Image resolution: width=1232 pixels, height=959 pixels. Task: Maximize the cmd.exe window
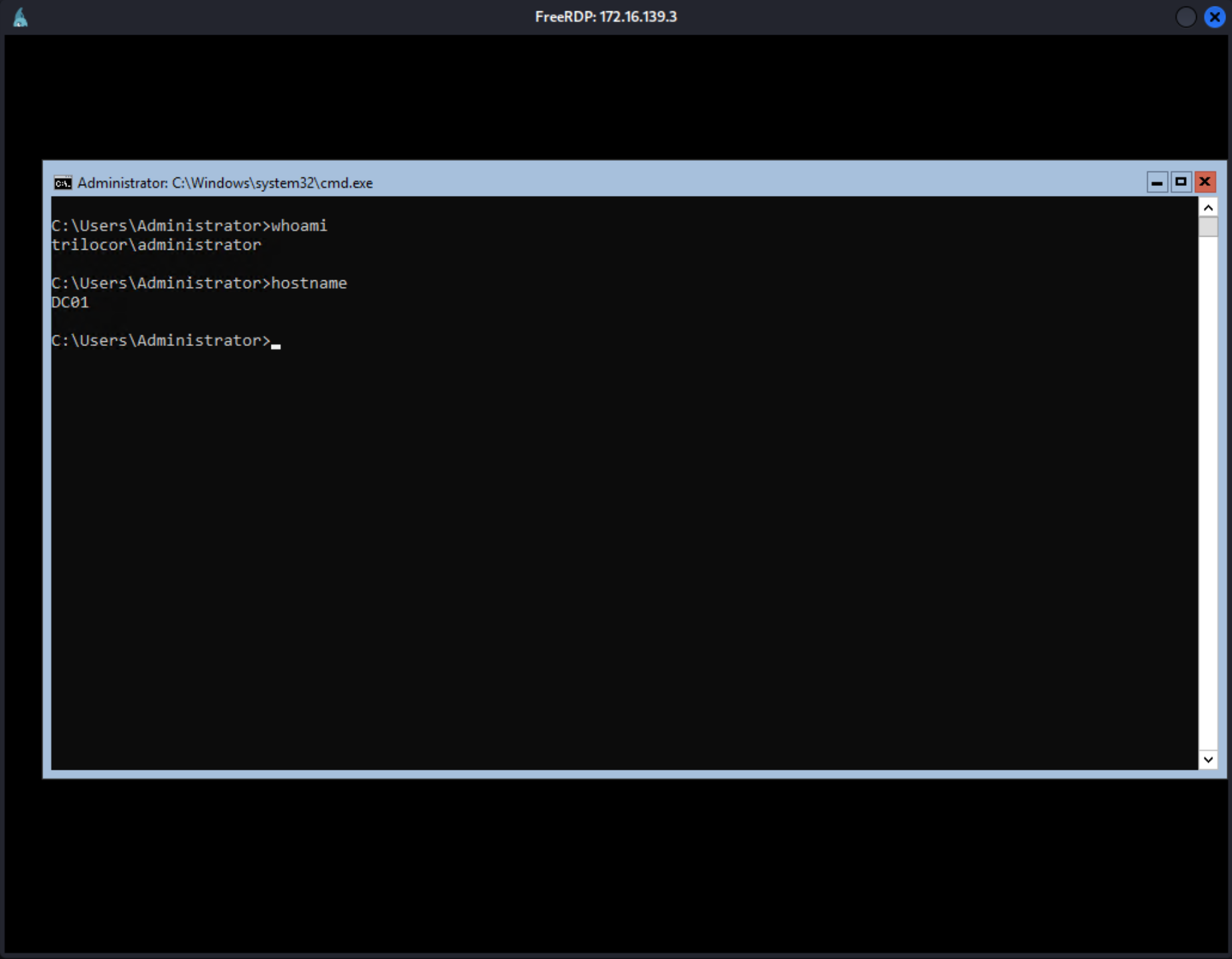pos(1181,182)
